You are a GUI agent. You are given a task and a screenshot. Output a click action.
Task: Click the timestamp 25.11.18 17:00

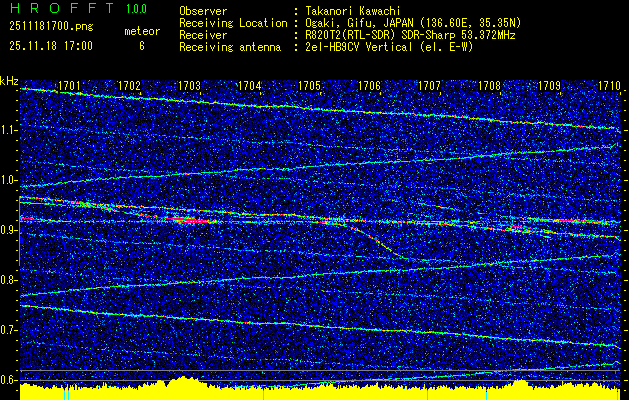51,46
